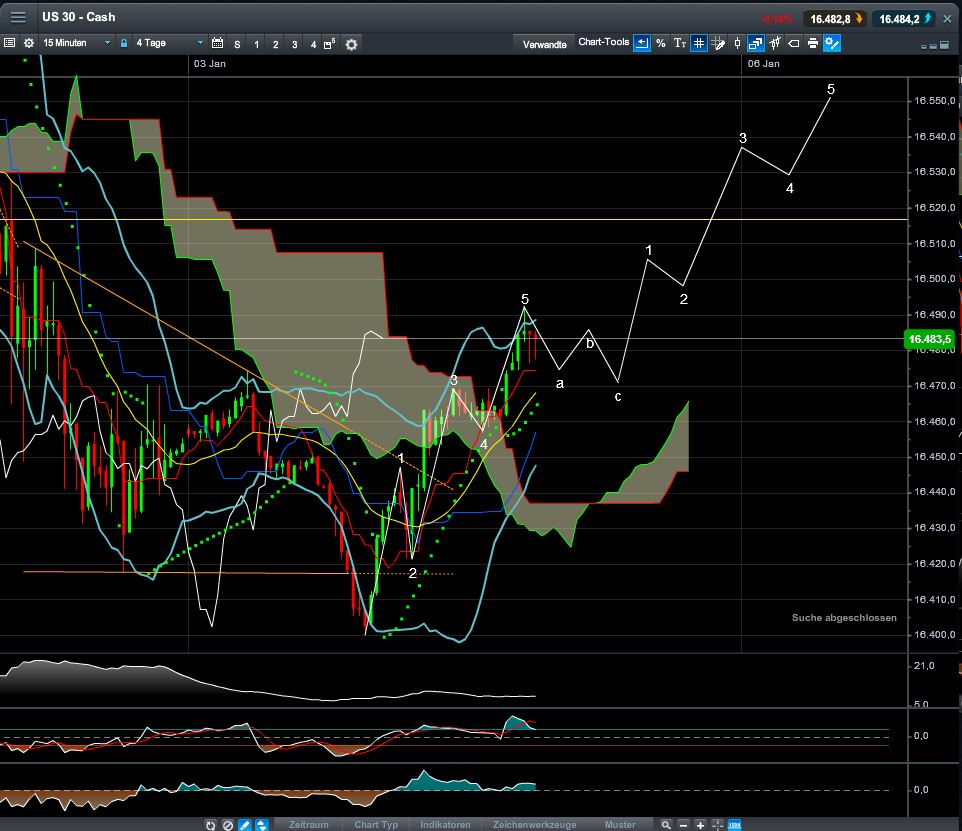
Task: Click the save preset 5 icon
Action: 329,44
